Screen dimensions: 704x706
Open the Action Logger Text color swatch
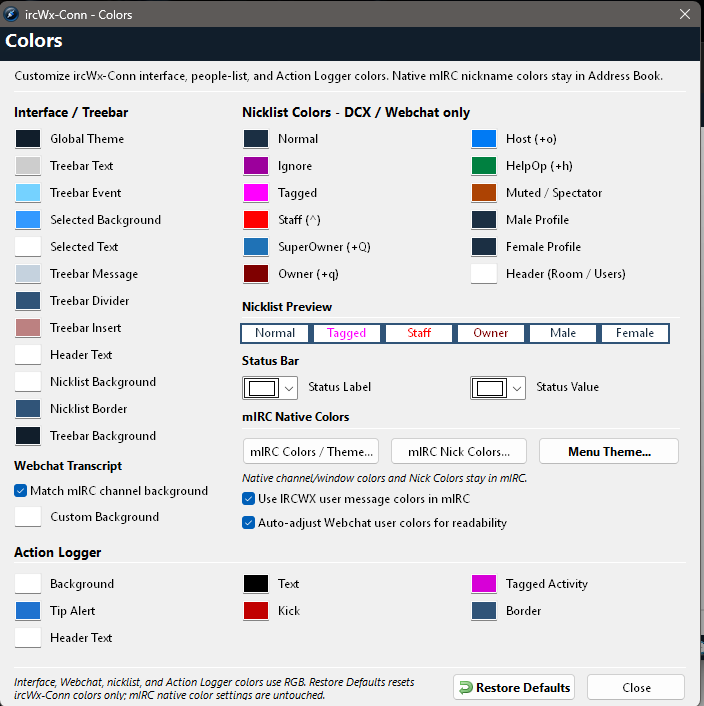point(256,584)
